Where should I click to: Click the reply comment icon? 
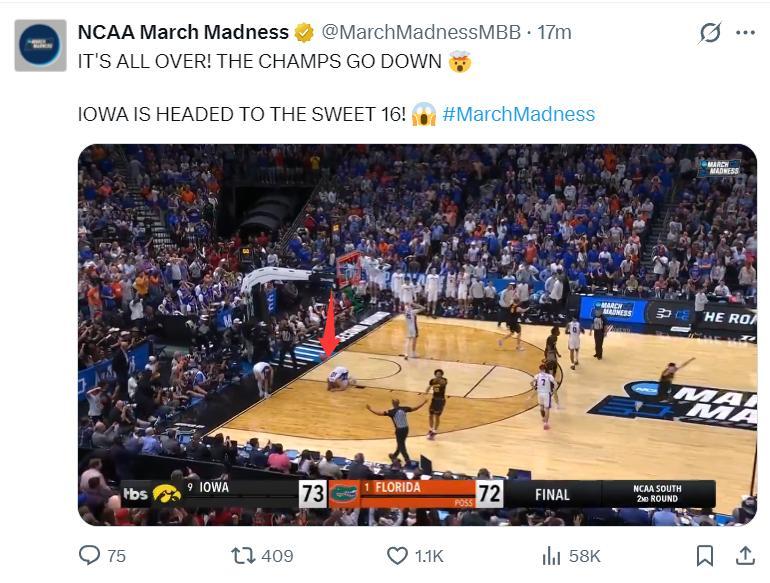click(90, 555)
